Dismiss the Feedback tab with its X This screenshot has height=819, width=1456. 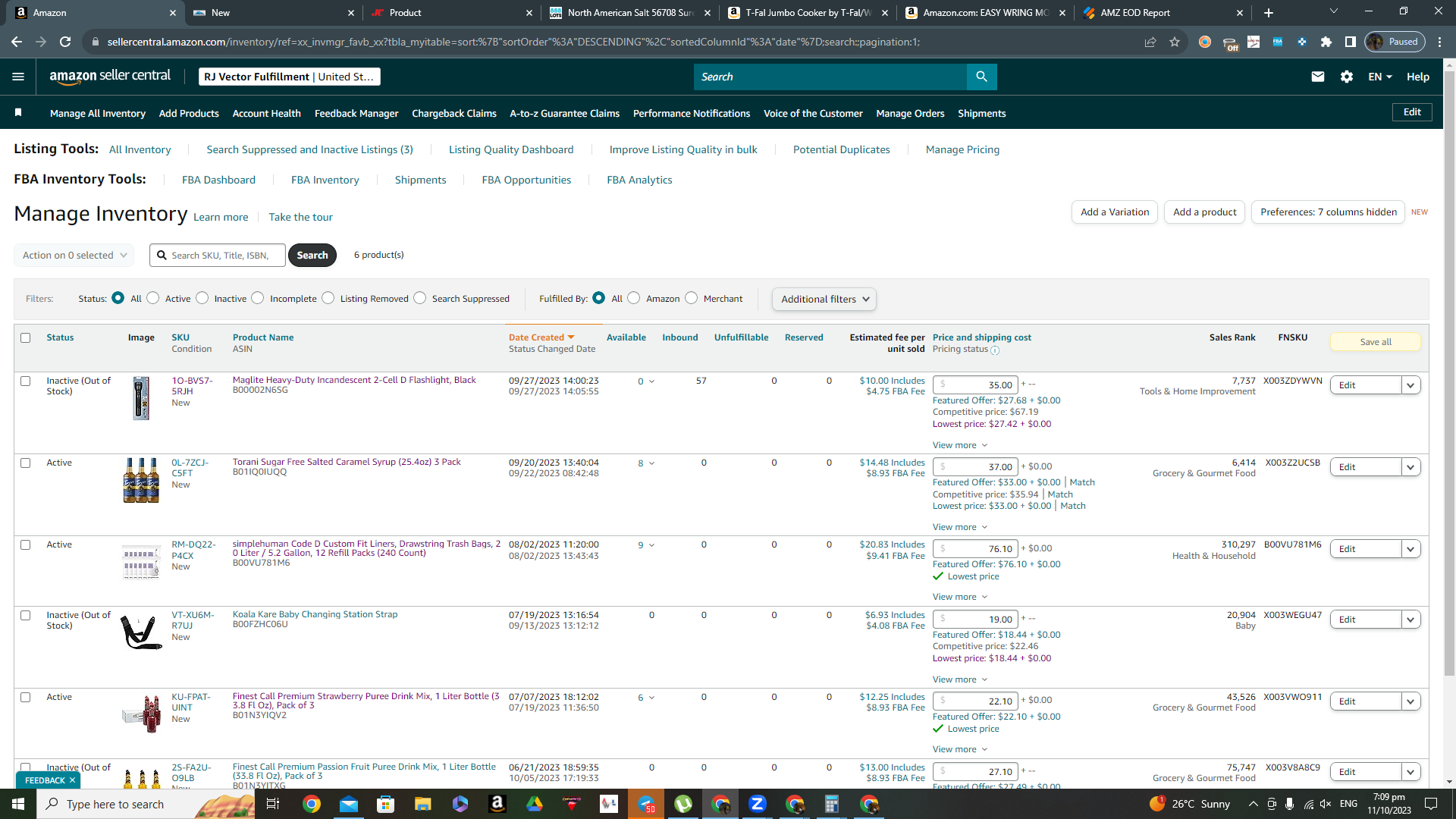coord(72,780)
